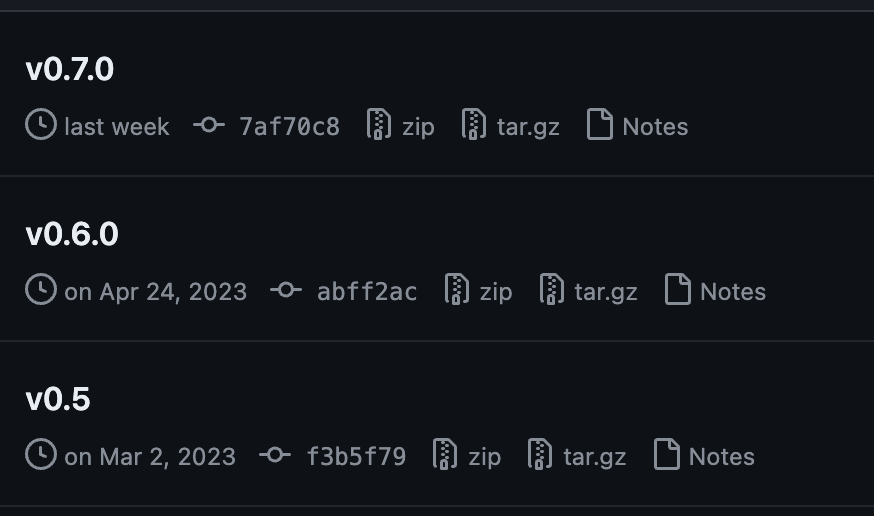Image resolution: width=874 pixels, height=516 pixels.
Task: Click the zip file icon for v0.6.0
Action: (457, 289)
